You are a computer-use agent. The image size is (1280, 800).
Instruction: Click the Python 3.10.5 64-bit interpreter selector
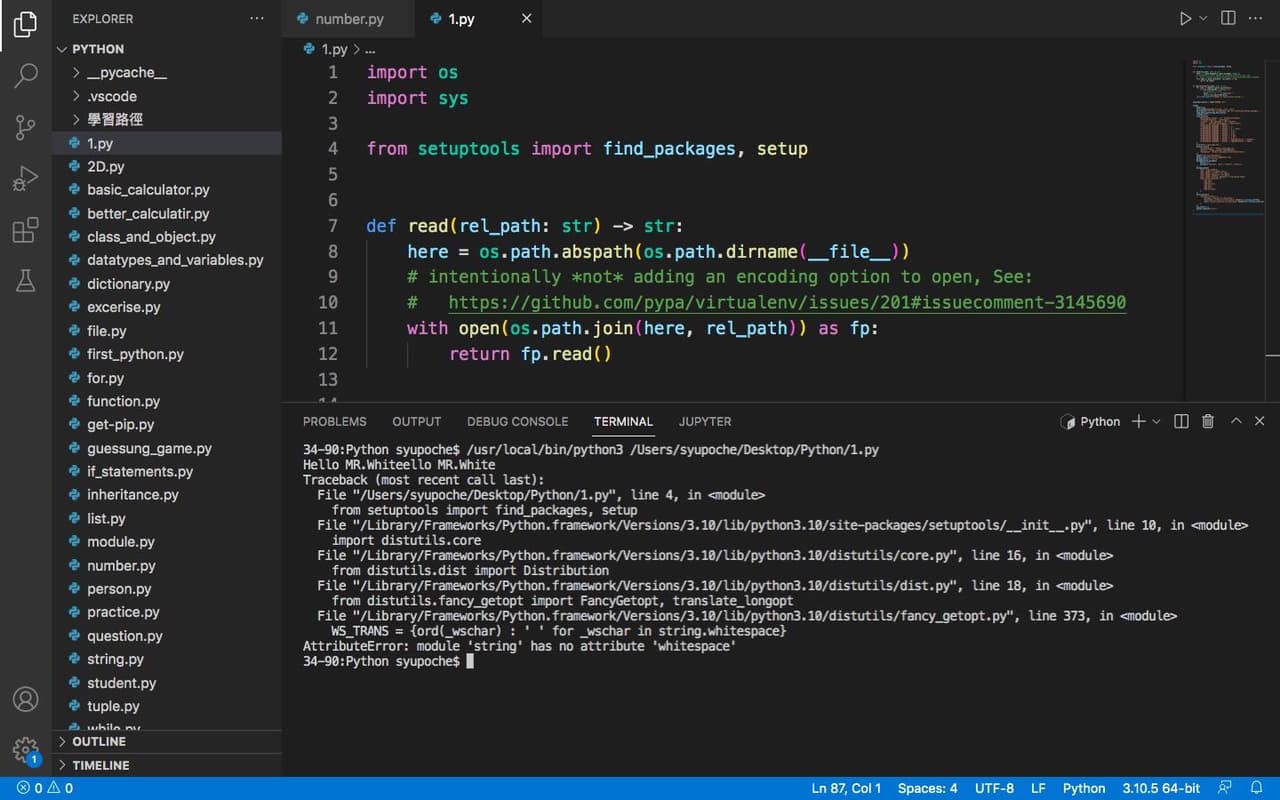pos(1160,788)
